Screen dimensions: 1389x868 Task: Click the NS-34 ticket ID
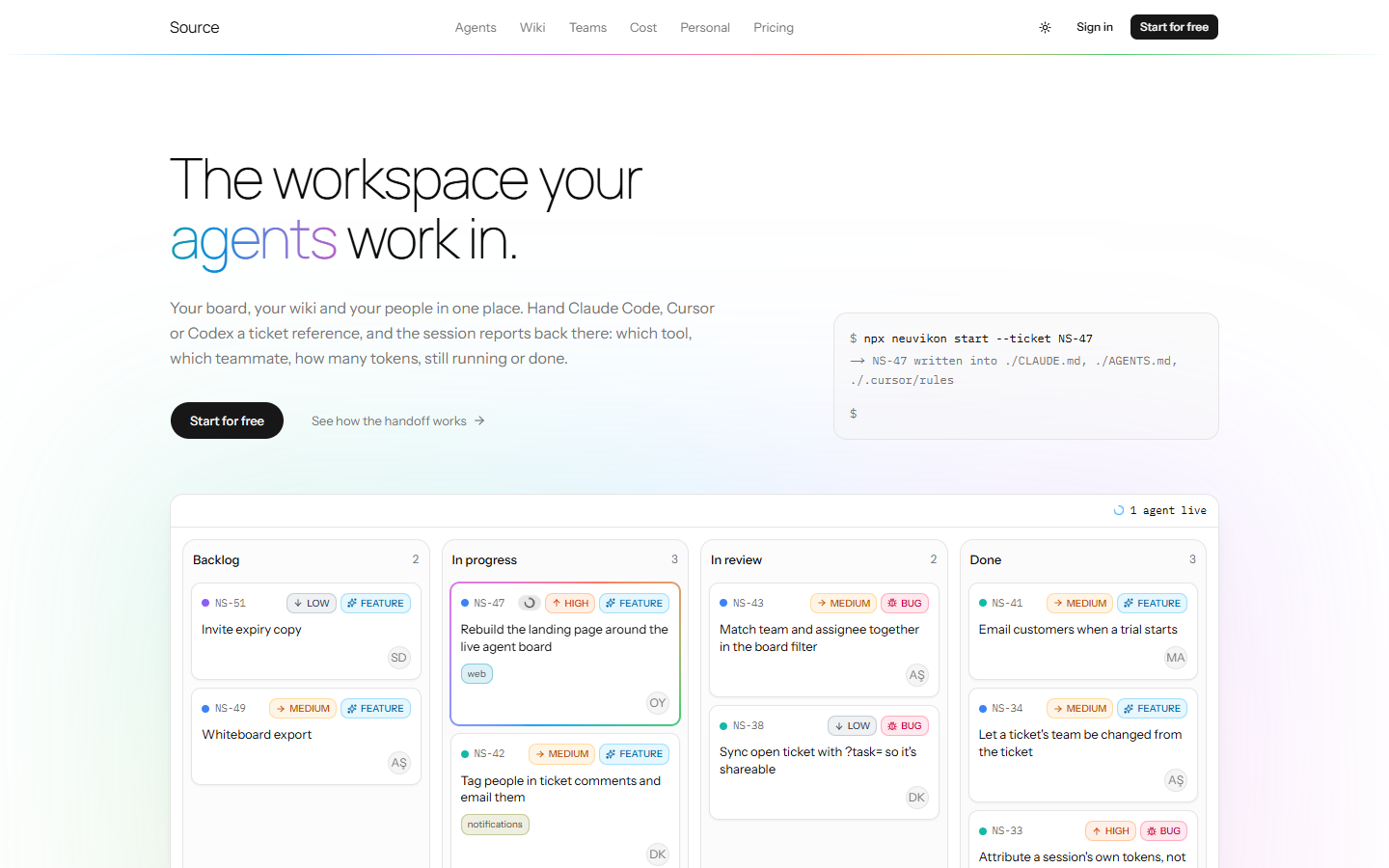pos(1007,708)
